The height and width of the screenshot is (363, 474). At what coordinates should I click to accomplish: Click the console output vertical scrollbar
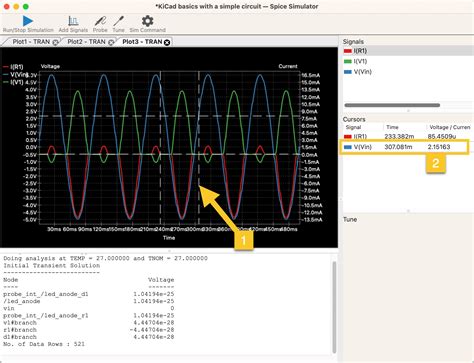pos(334,307)
